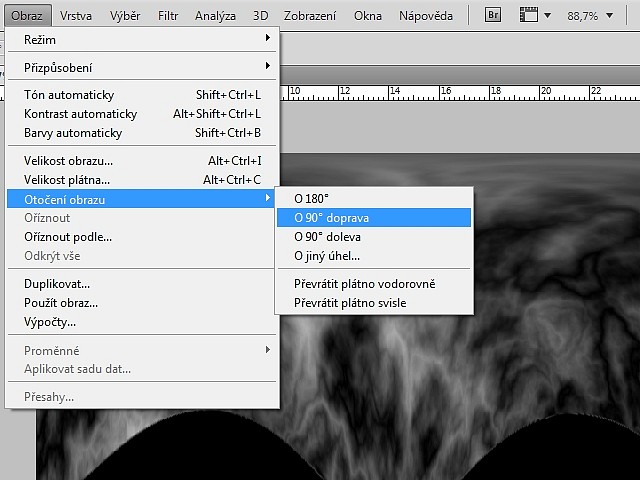
Task: Open the Obraz menu in menu bar
Action: [x=27, y=16]
